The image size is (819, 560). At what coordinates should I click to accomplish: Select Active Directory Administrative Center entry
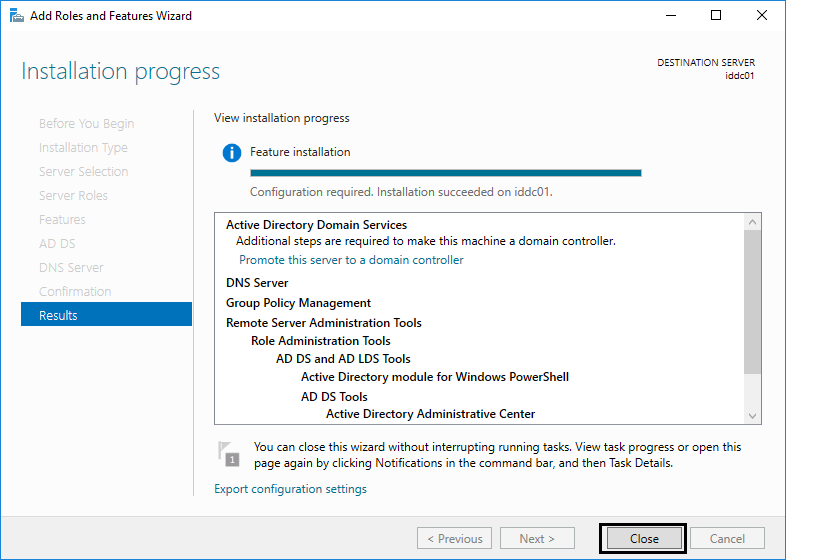pos(430,414)
